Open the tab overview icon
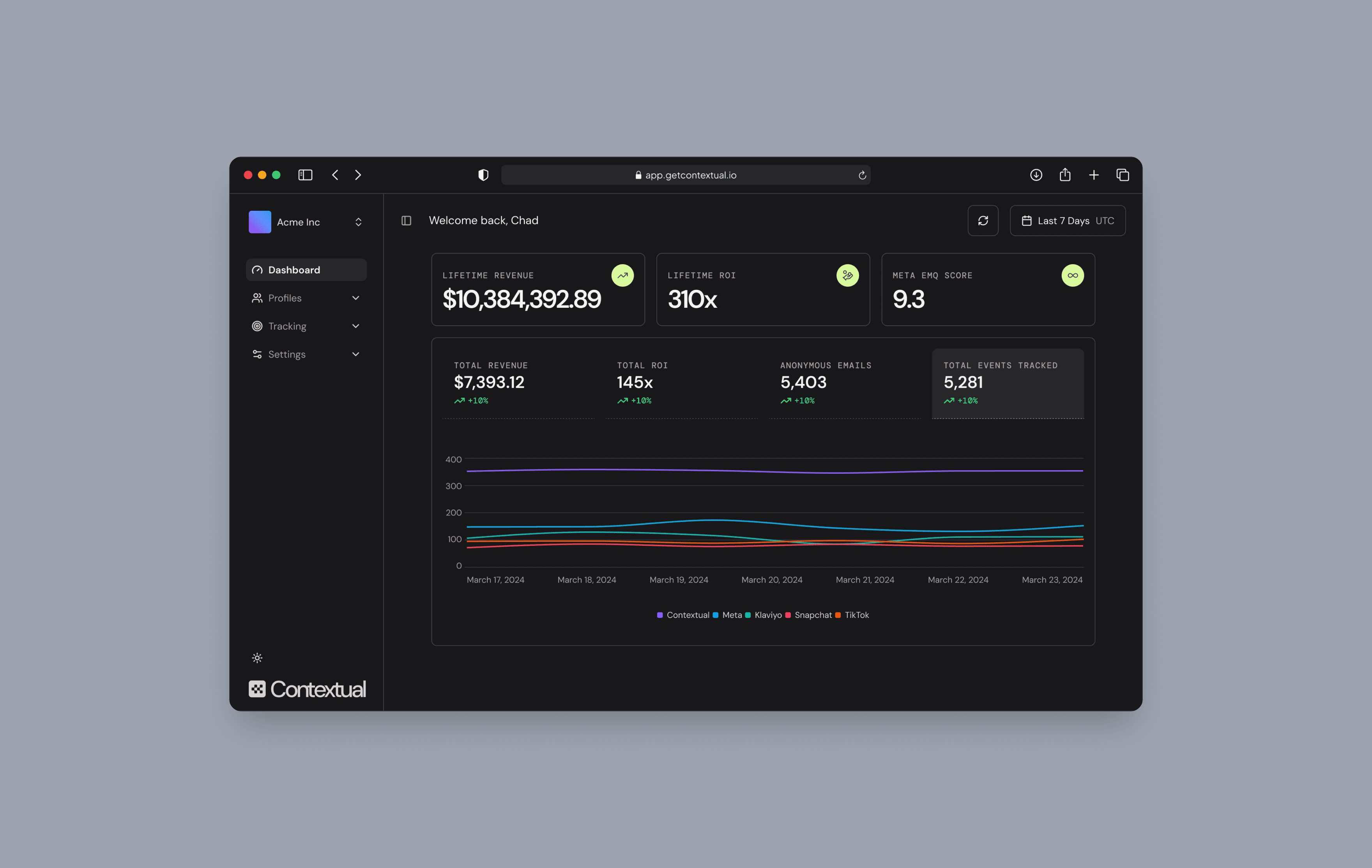 [x=1123, y=175]
